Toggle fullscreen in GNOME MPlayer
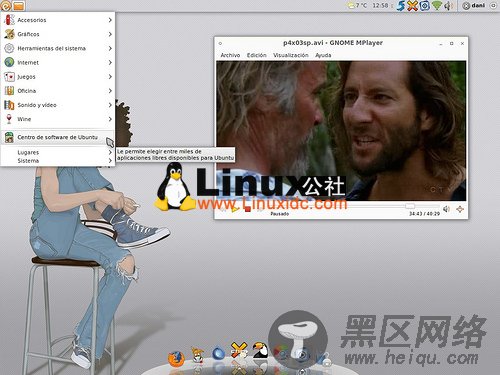 tap(460, 209)
